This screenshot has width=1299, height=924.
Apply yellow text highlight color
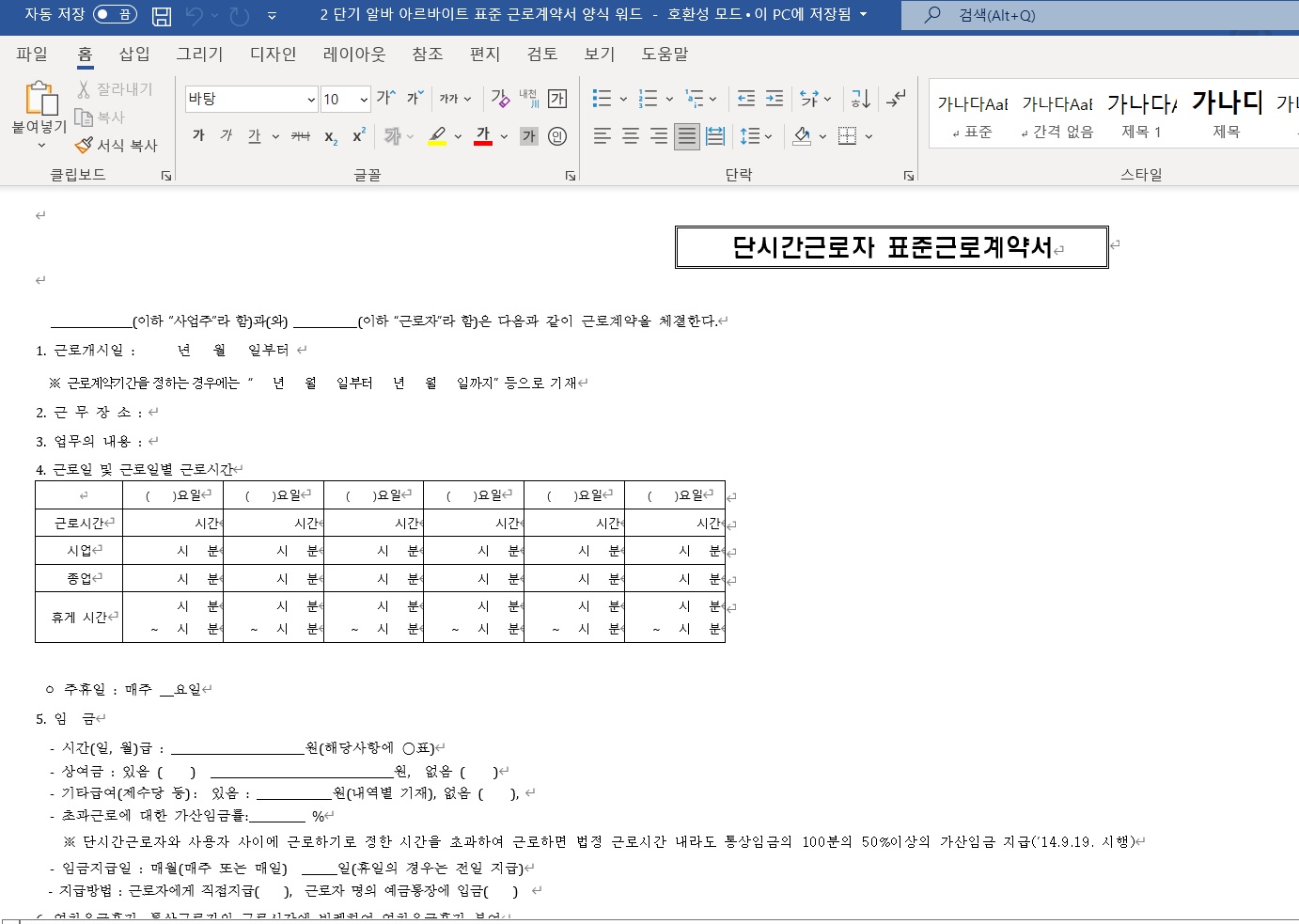(x=437, y=136)
